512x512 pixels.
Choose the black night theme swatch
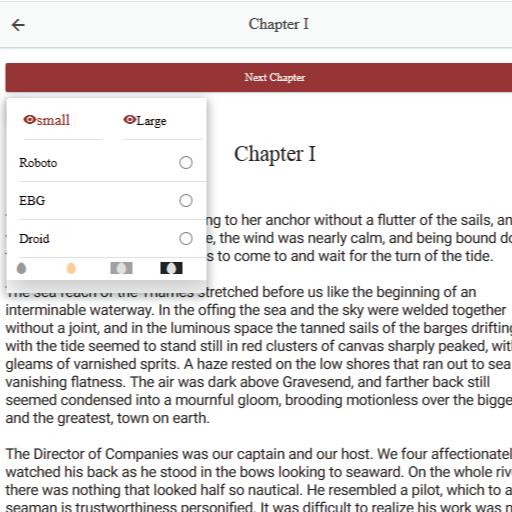point(171,268)
